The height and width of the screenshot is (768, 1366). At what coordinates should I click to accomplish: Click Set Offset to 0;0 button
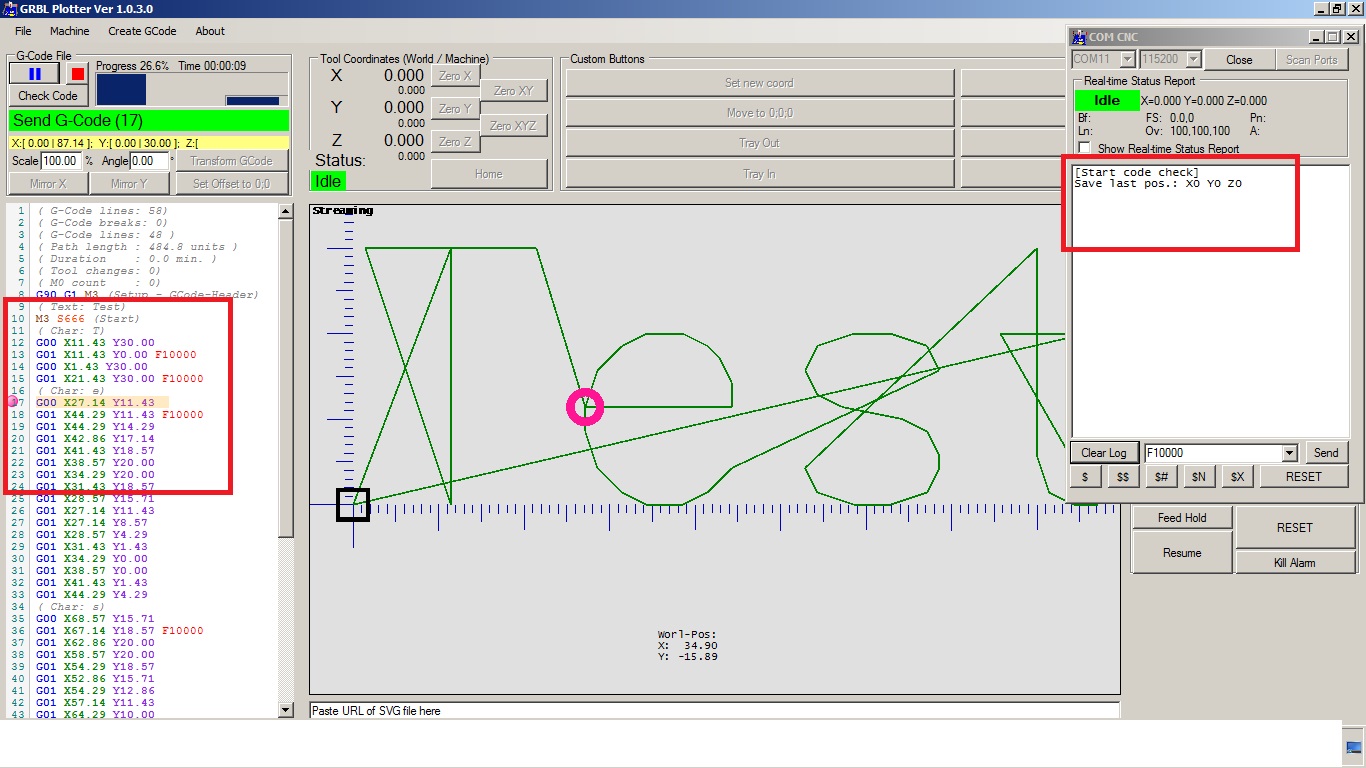231,184
